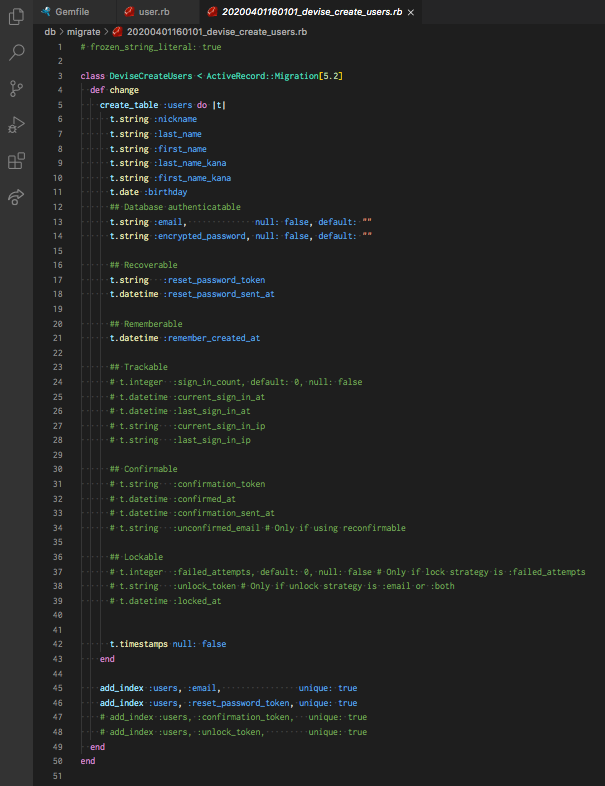Open the Source Control view icon
Screen dimensions: 605x786
click(x=17, y=89)
